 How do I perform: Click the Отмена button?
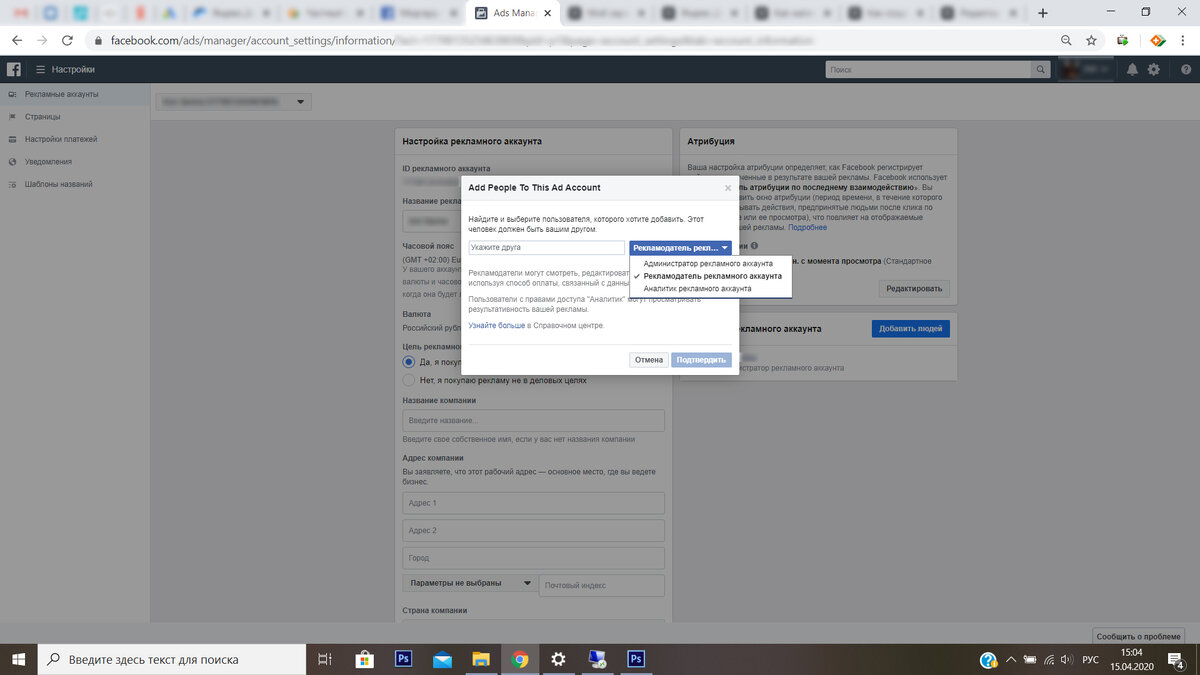pos(649,360)
